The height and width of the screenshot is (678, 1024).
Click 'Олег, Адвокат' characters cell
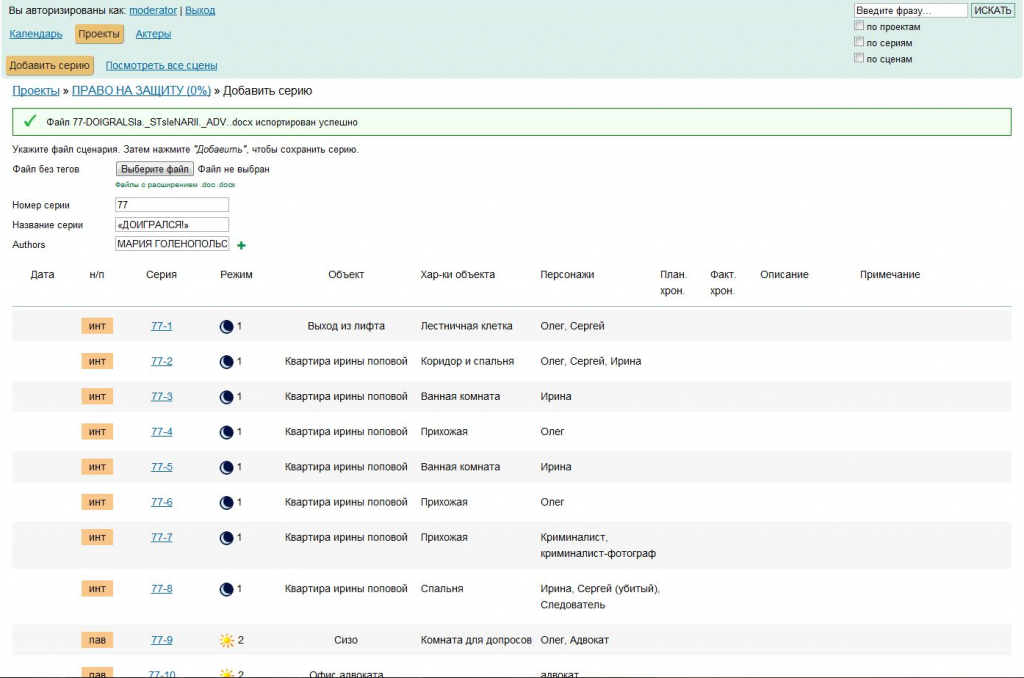pos(574,640)
